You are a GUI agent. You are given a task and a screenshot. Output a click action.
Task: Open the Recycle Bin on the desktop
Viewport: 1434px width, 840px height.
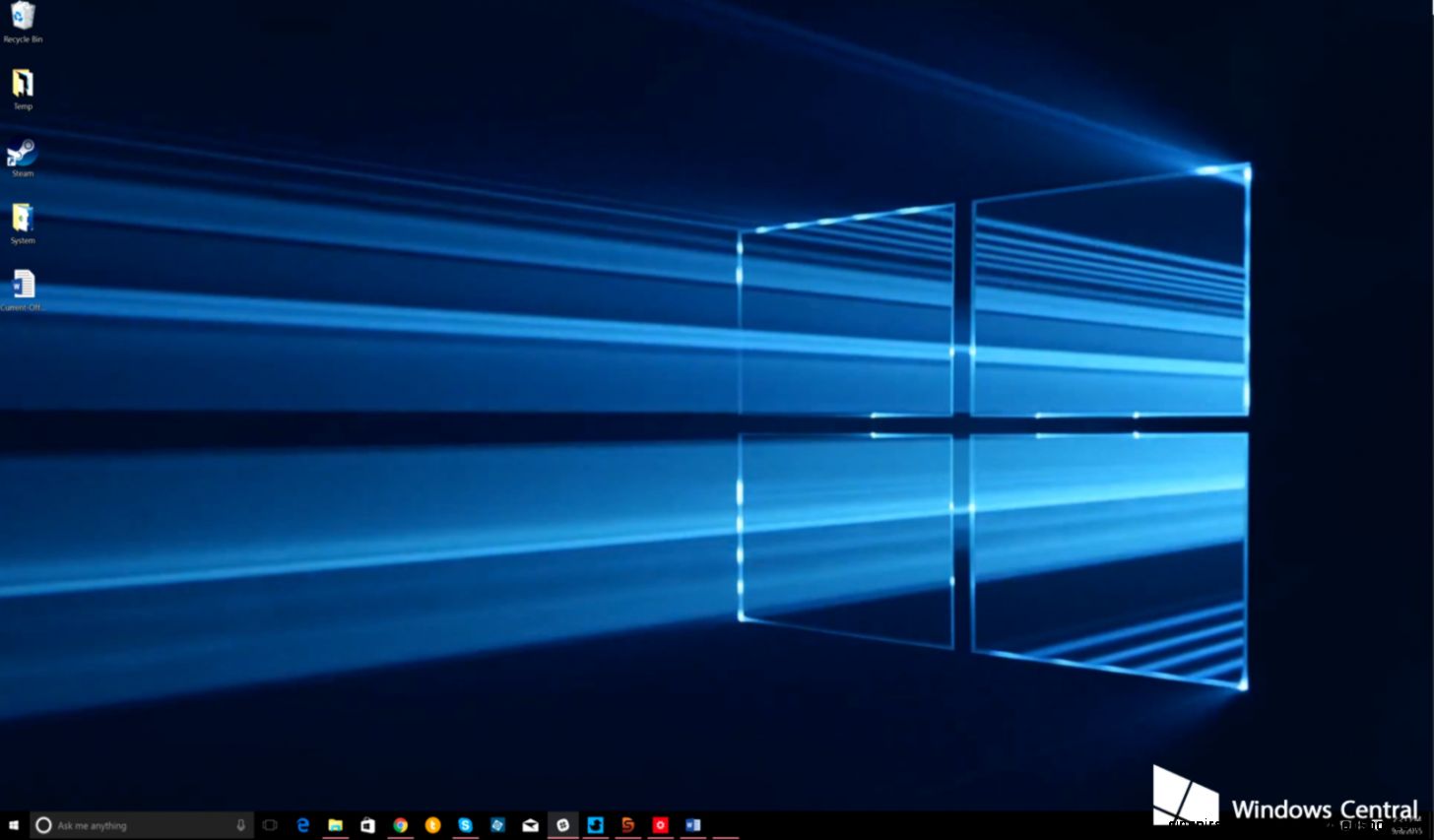pyautogui.click(x=22, y=18)
